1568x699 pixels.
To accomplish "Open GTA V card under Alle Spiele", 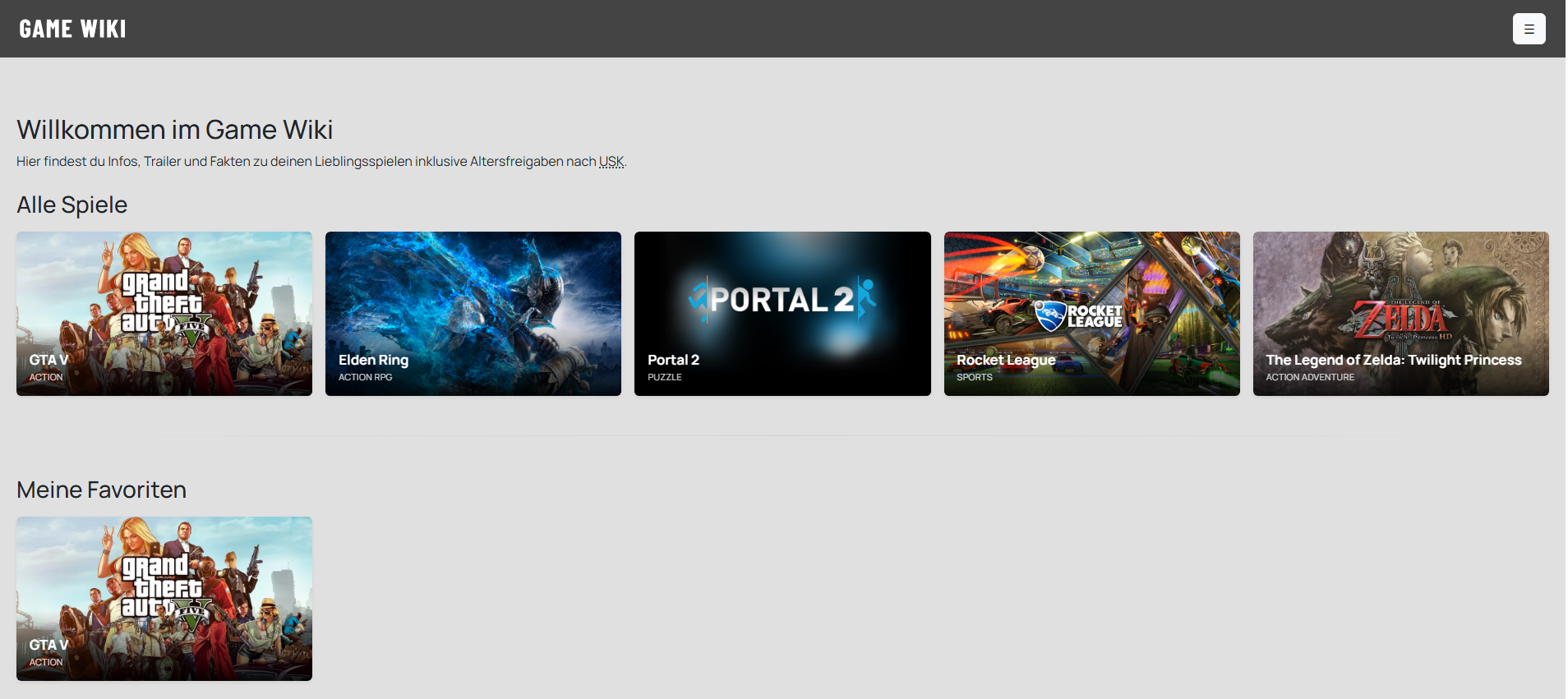I will point(164,314).
